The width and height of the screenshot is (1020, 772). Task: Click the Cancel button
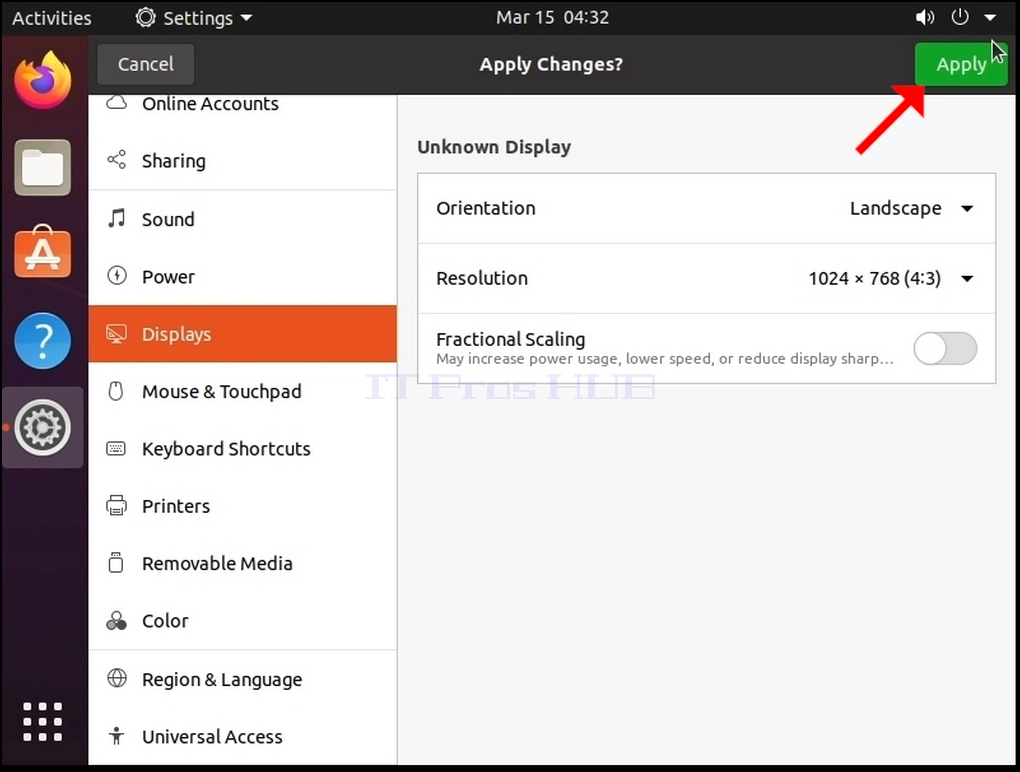click(146, 64)
